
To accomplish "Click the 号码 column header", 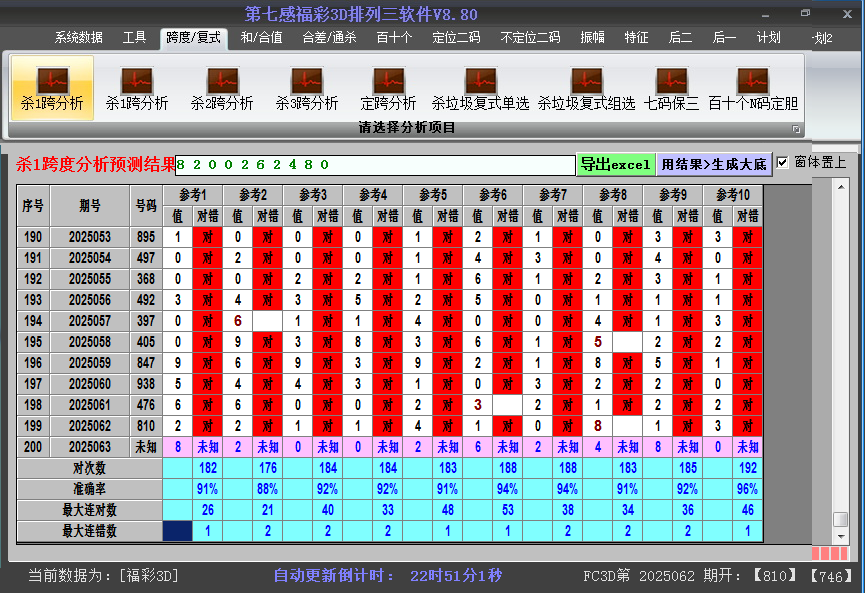I will click(146, 206).
